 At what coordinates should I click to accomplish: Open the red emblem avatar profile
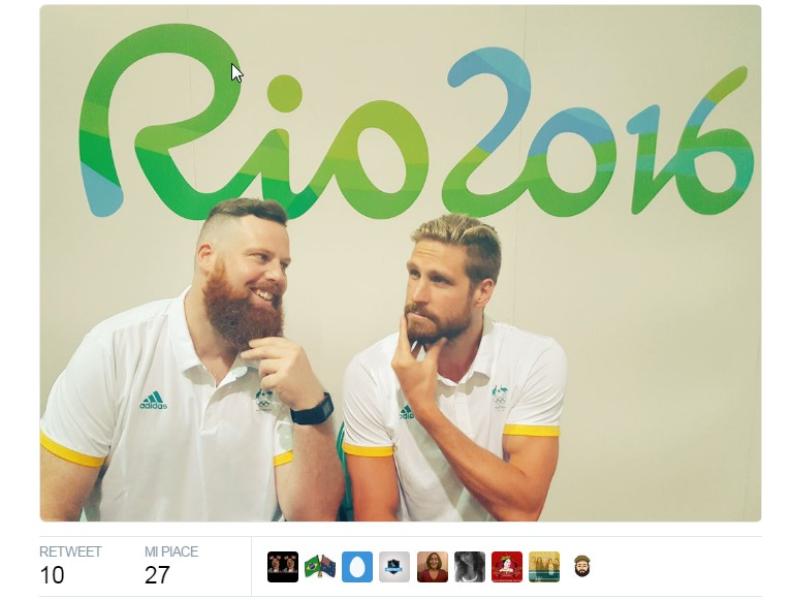tap(507, 567)
